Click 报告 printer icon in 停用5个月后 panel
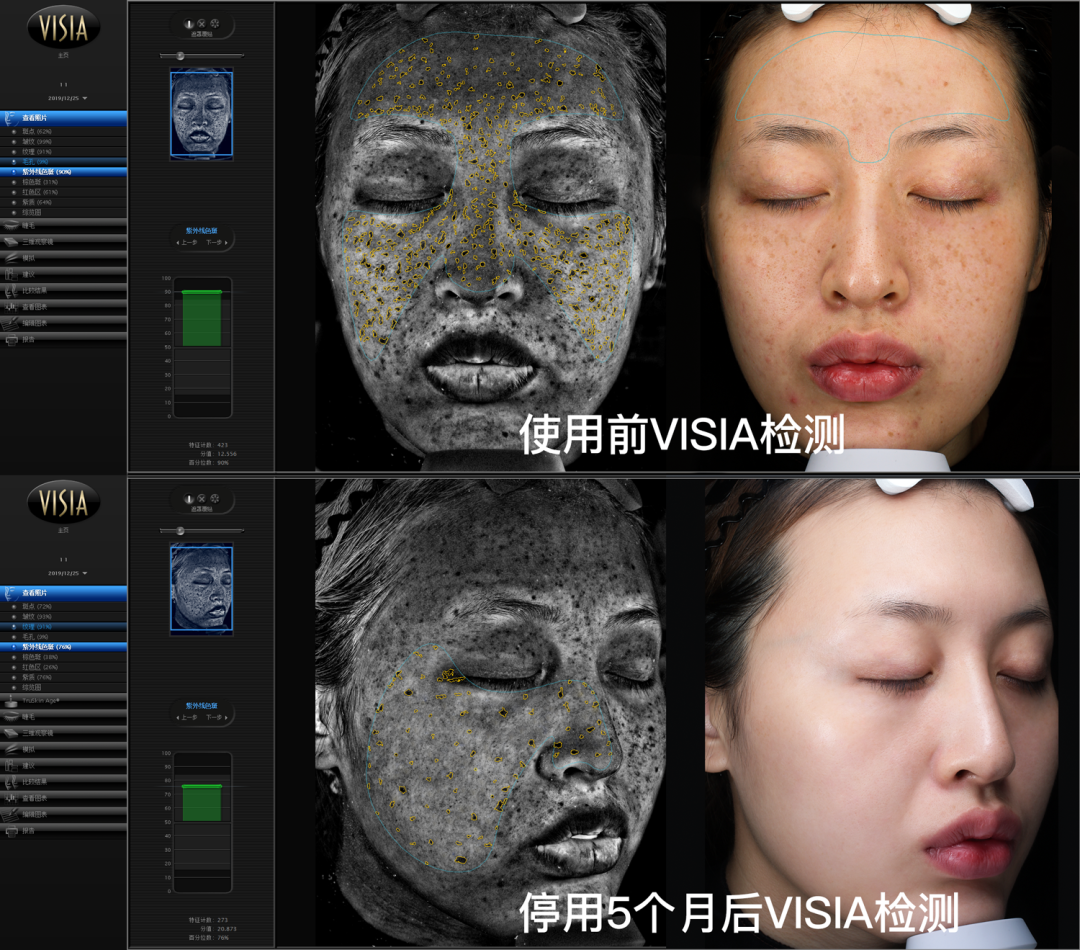Screen dimensions: 1080x950 tap(11, 831)
